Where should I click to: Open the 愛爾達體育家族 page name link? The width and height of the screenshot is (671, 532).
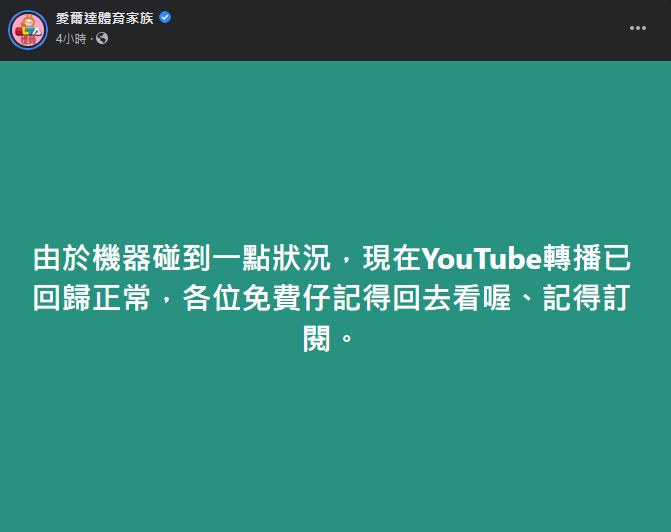105,17
